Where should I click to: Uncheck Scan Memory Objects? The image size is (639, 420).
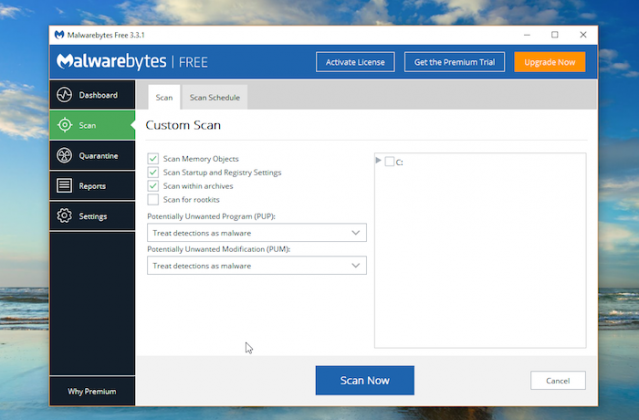point(153,159)
